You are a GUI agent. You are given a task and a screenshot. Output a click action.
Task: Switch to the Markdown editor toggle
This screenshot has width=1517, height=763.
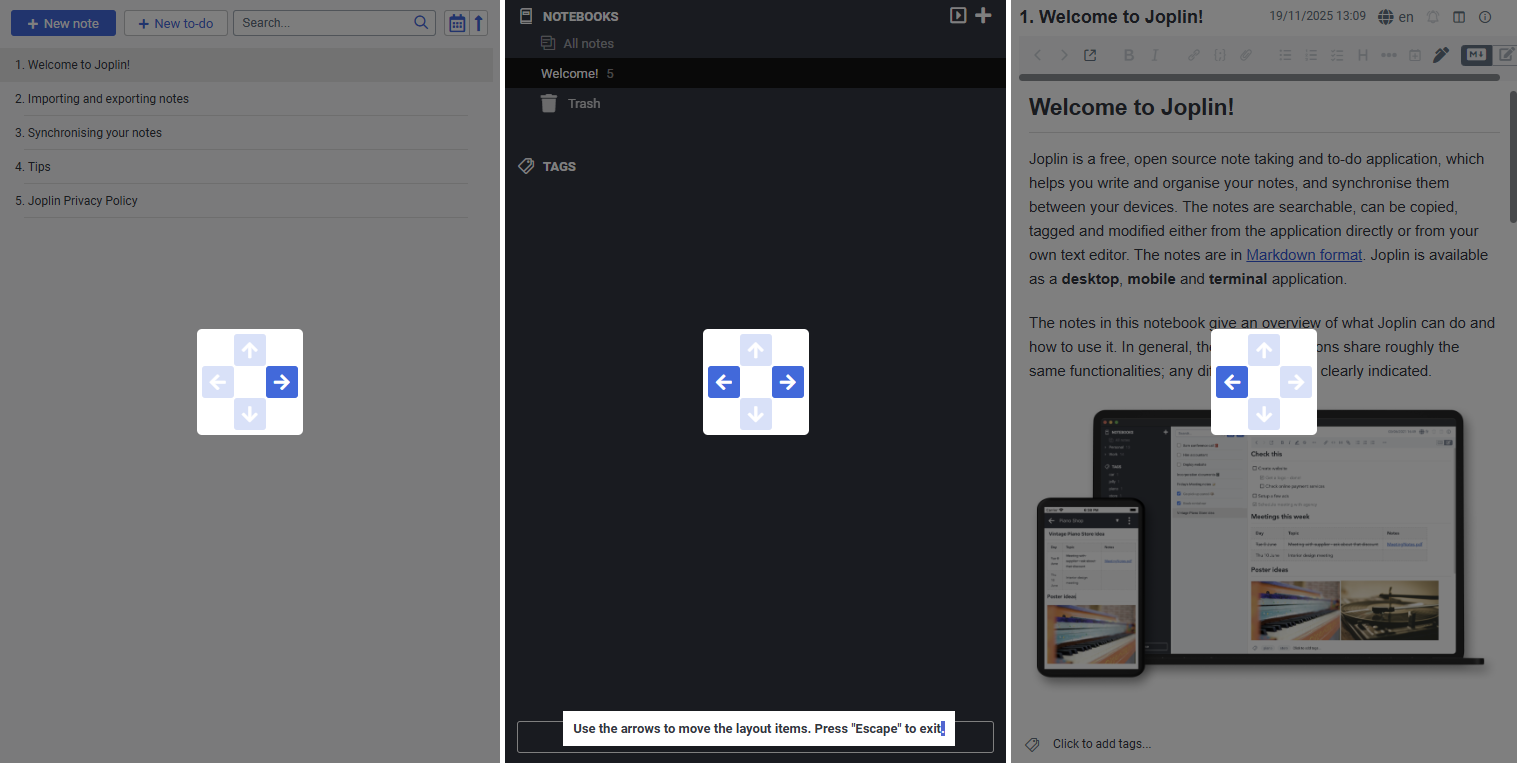tap(1475, 55)
